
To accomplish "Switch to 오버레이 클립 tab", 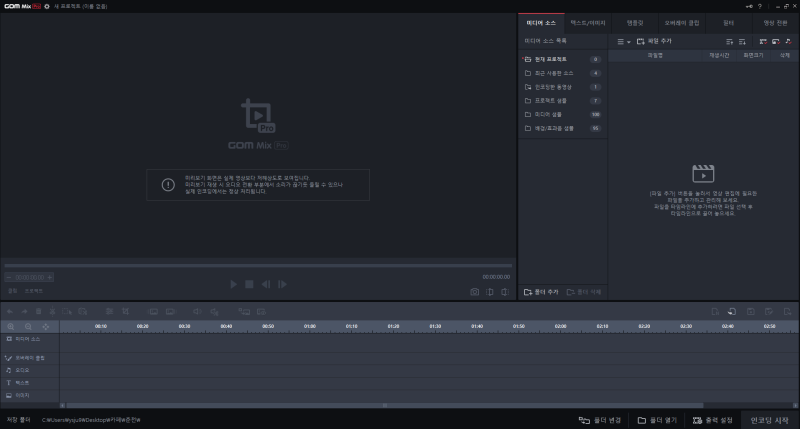I will [682, 23].
